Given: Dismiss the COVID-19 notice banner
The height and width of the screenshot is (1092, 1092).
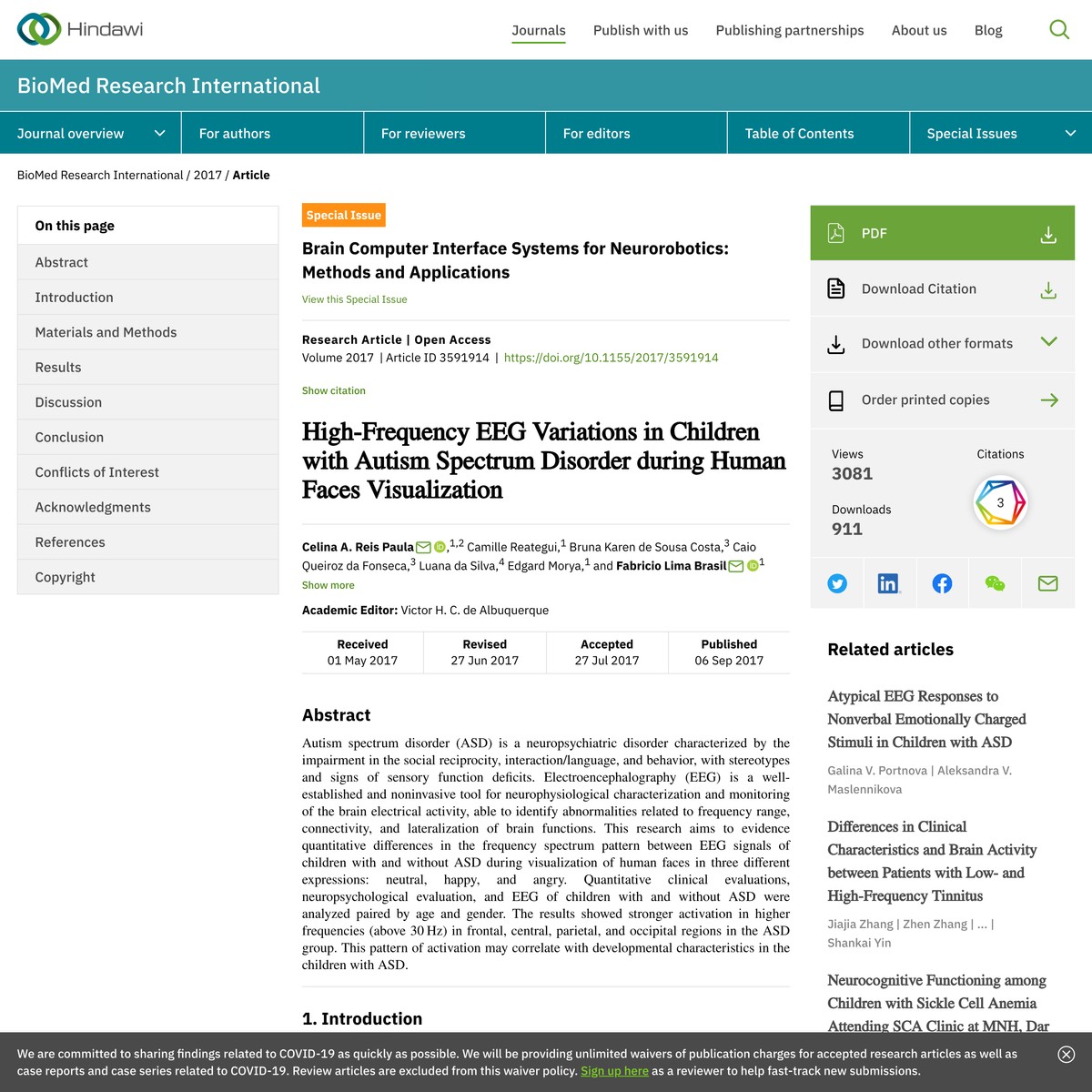Looking at the screenshot, I should point(1065,1054).
